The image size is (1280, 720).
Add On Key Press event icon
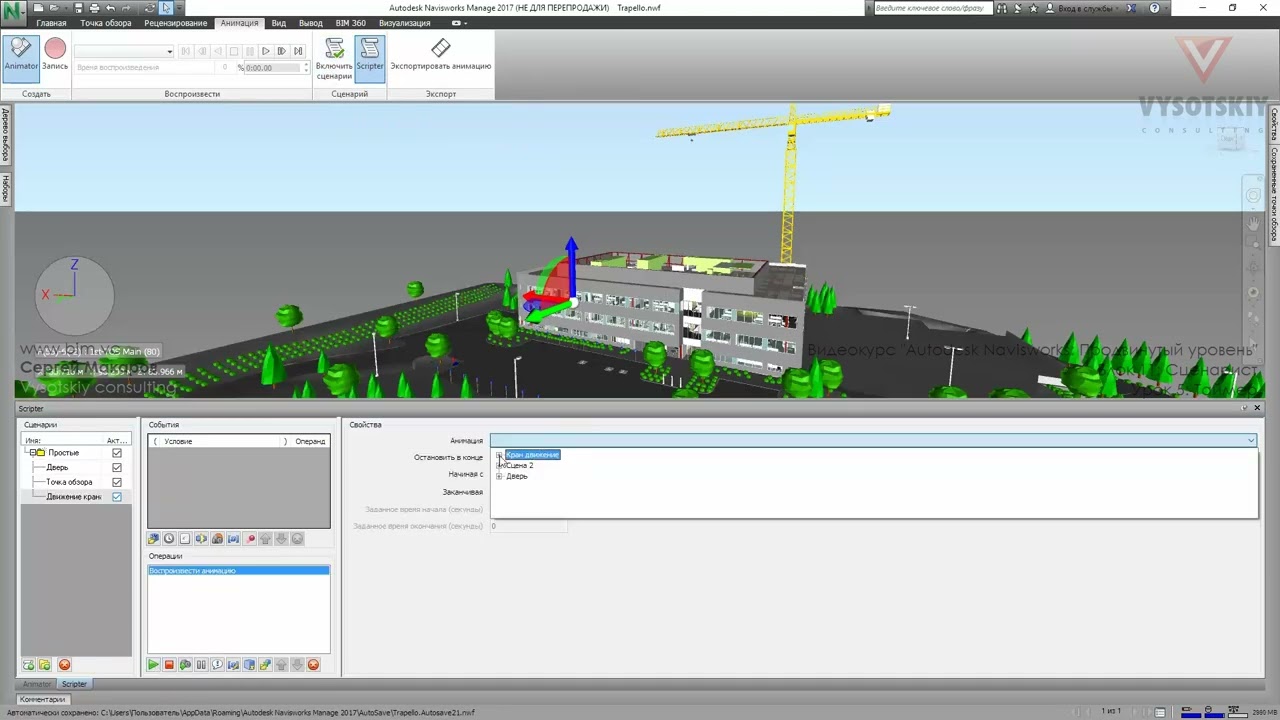[x=185, y=539]
